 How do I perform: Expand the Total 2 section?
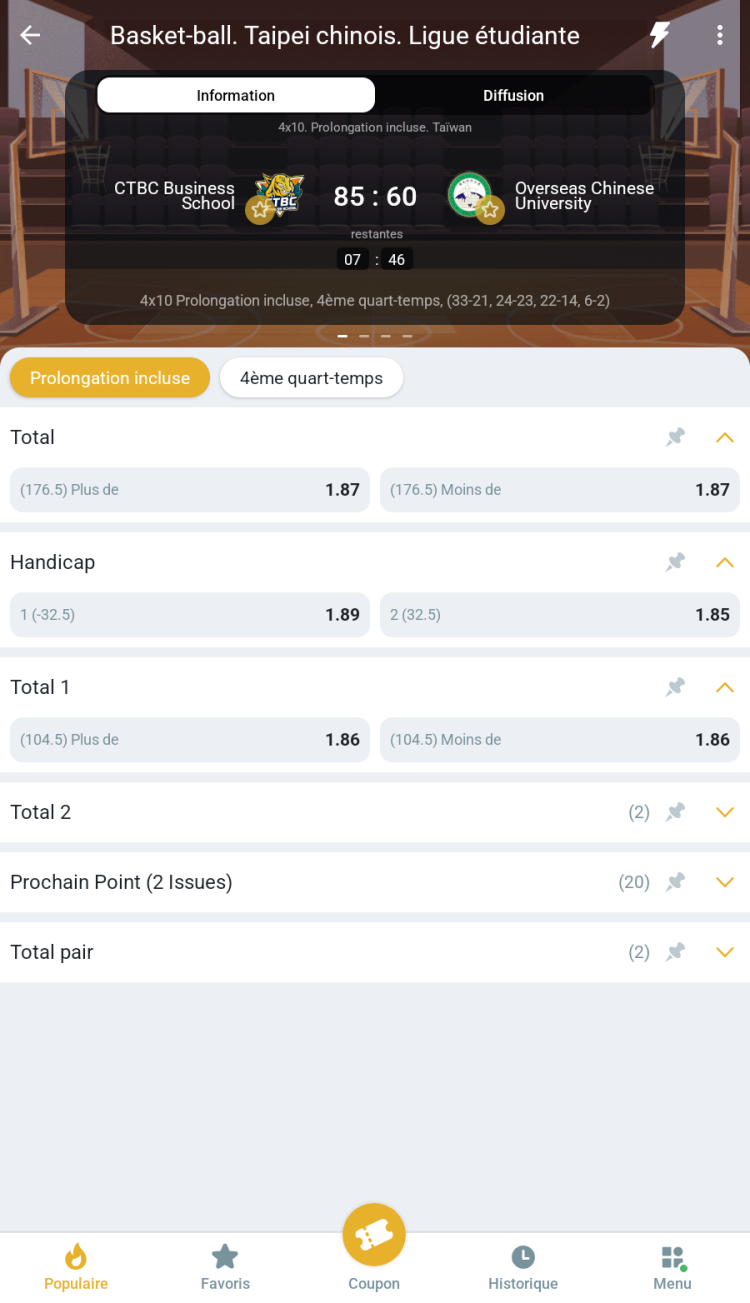click(x=725, y=812)
